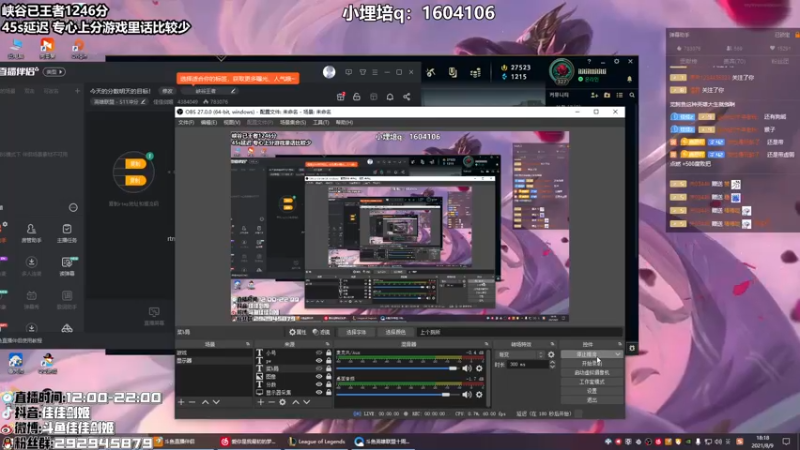Click the OBS preview canvas
This screenshot has height=450, width=800.
[x=399, y=227]
